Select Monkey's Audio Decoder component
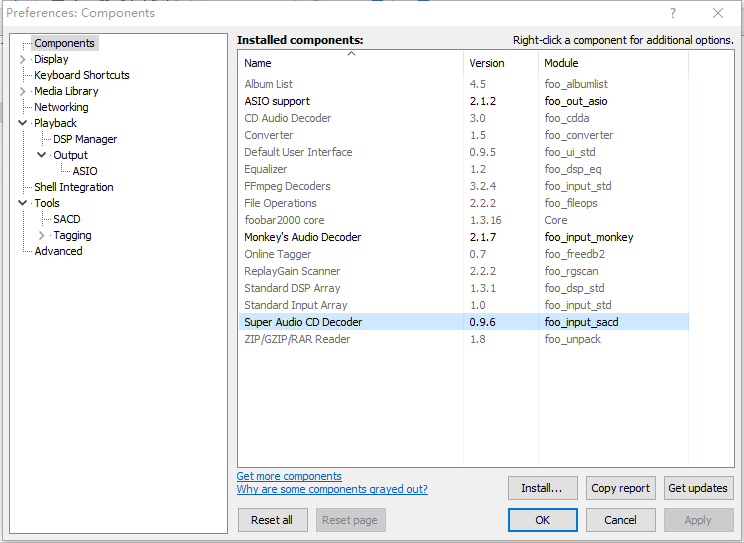The width and height of the screenshot is (744, 543). tap(302, 237)
